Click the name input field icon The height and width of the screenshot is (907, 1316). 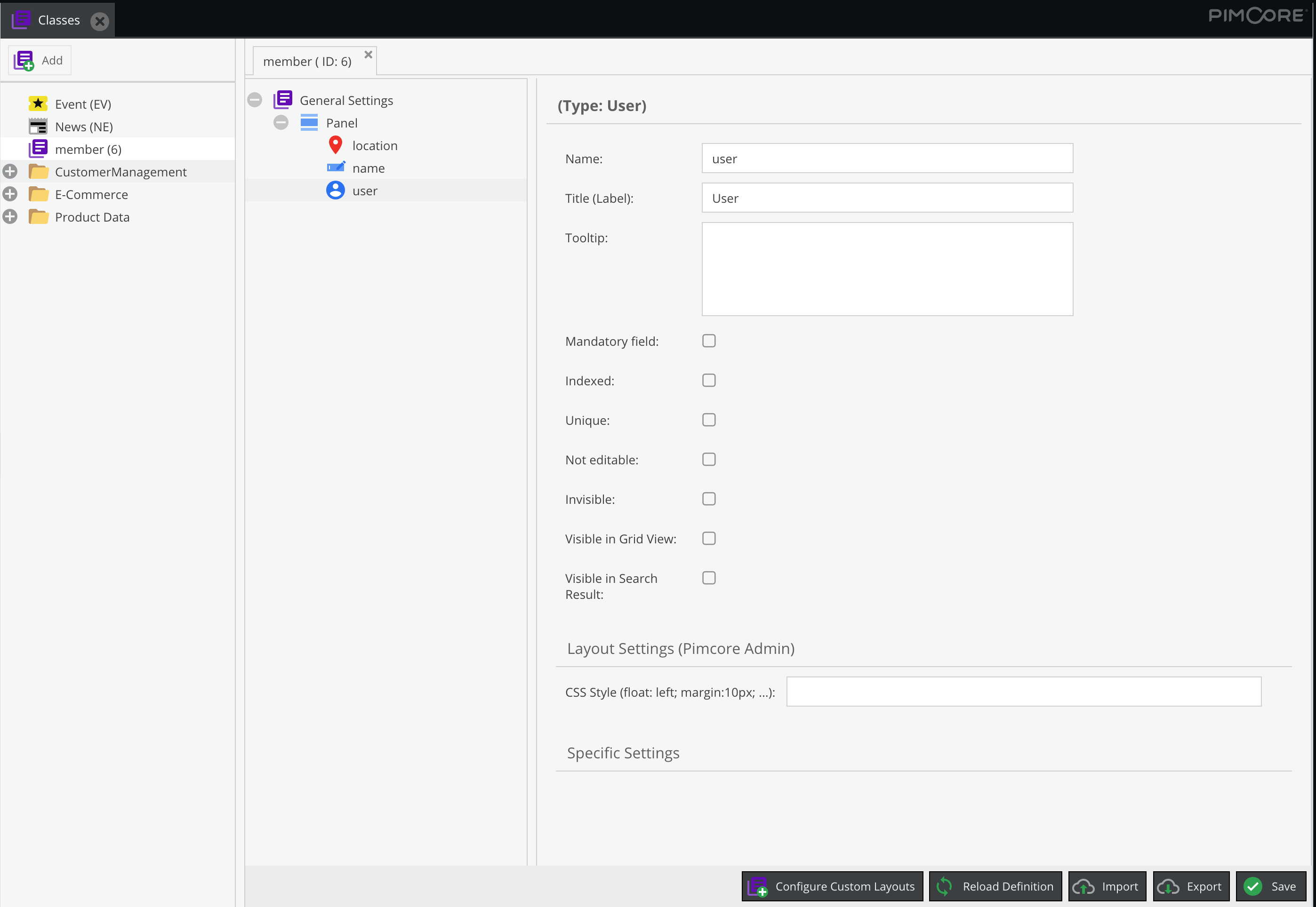coord(336,167)
